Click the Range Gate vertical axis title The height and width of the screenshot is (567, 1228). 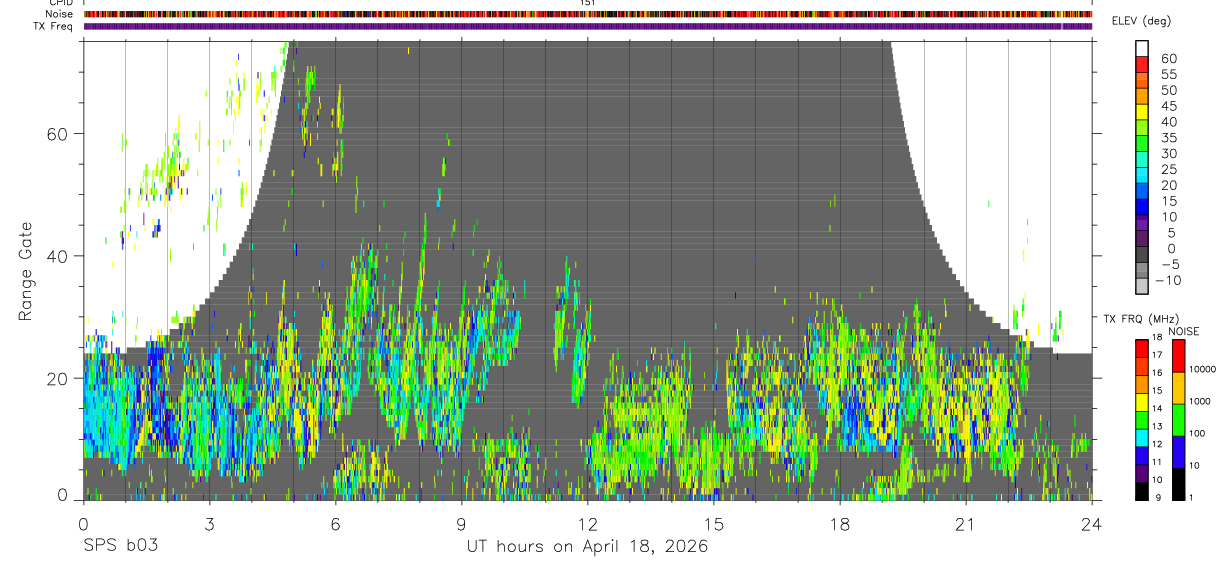[x=25, y=269]
